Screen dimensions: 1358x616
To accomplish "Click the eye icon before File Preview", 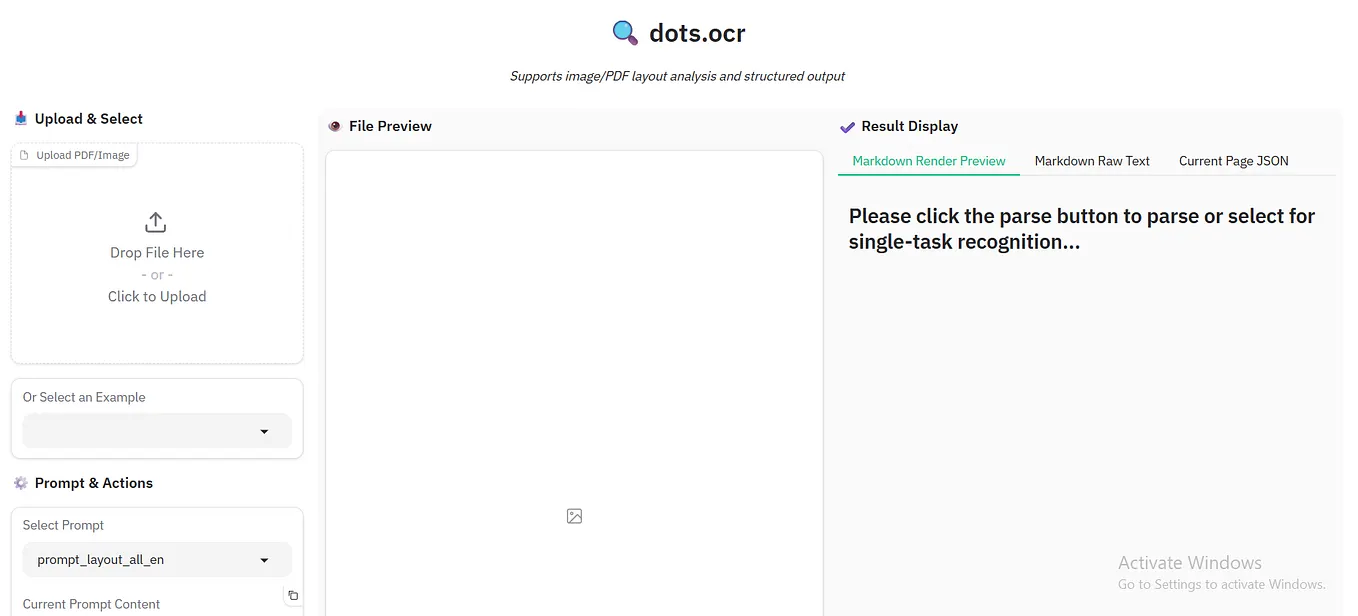I will click(334, 126).
